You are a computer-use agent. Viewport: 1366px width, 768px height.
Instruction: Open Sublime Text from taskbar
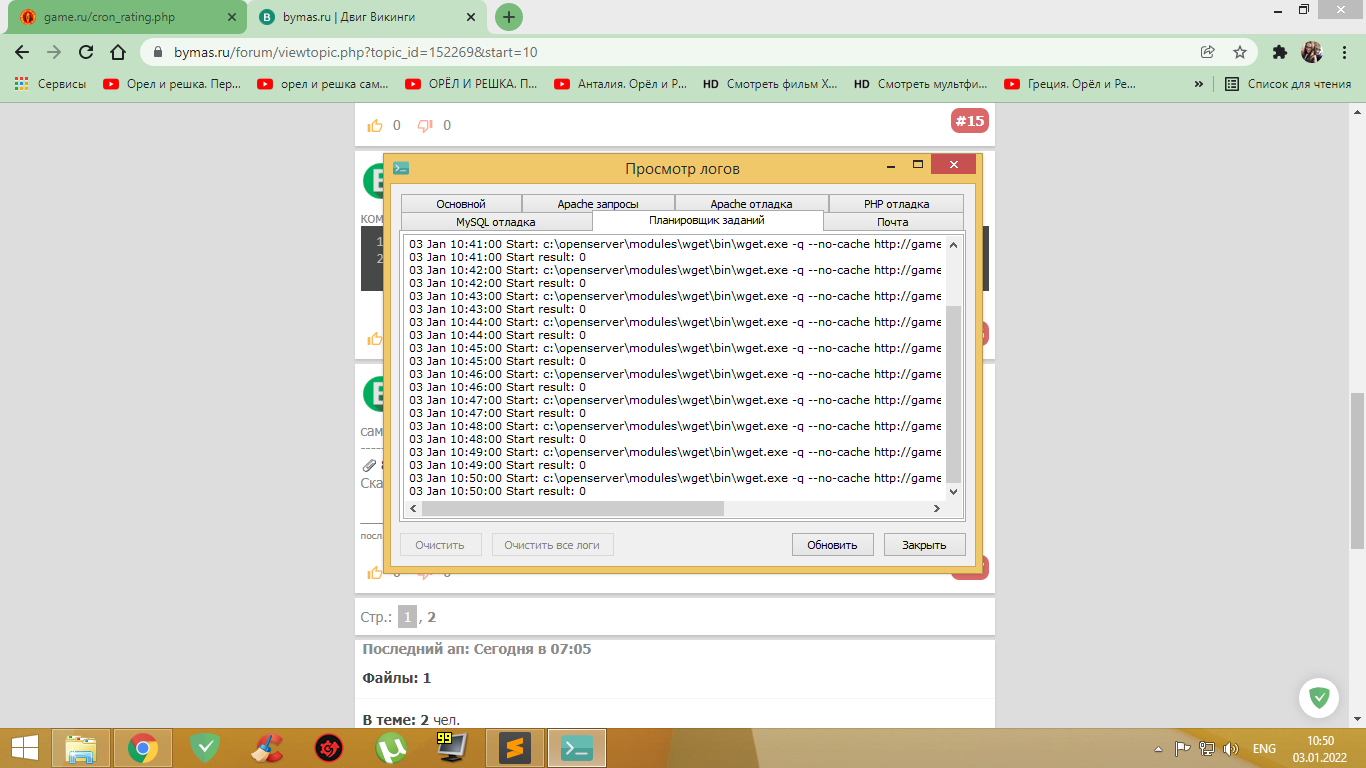click(x=515, y=747)
